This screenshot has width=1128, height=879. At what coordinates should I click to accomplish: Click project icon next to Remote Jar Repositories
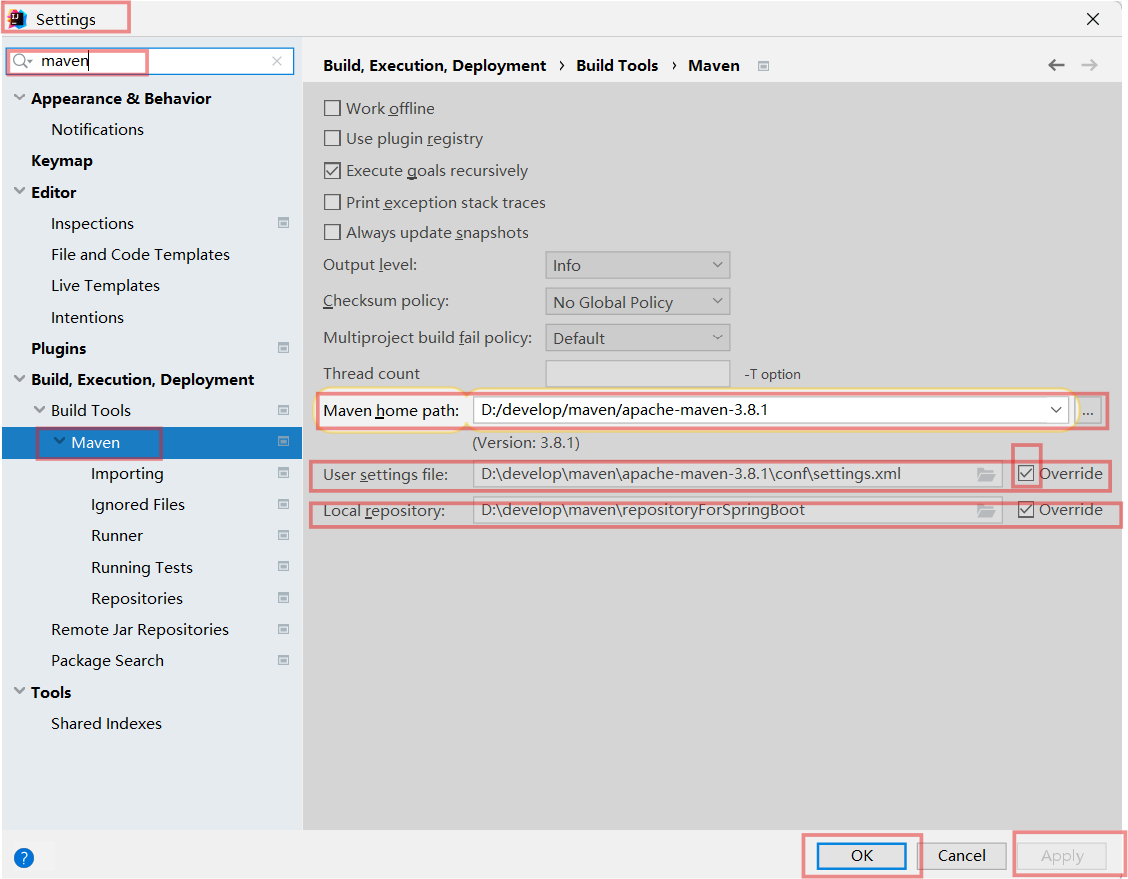click(283, 629)
